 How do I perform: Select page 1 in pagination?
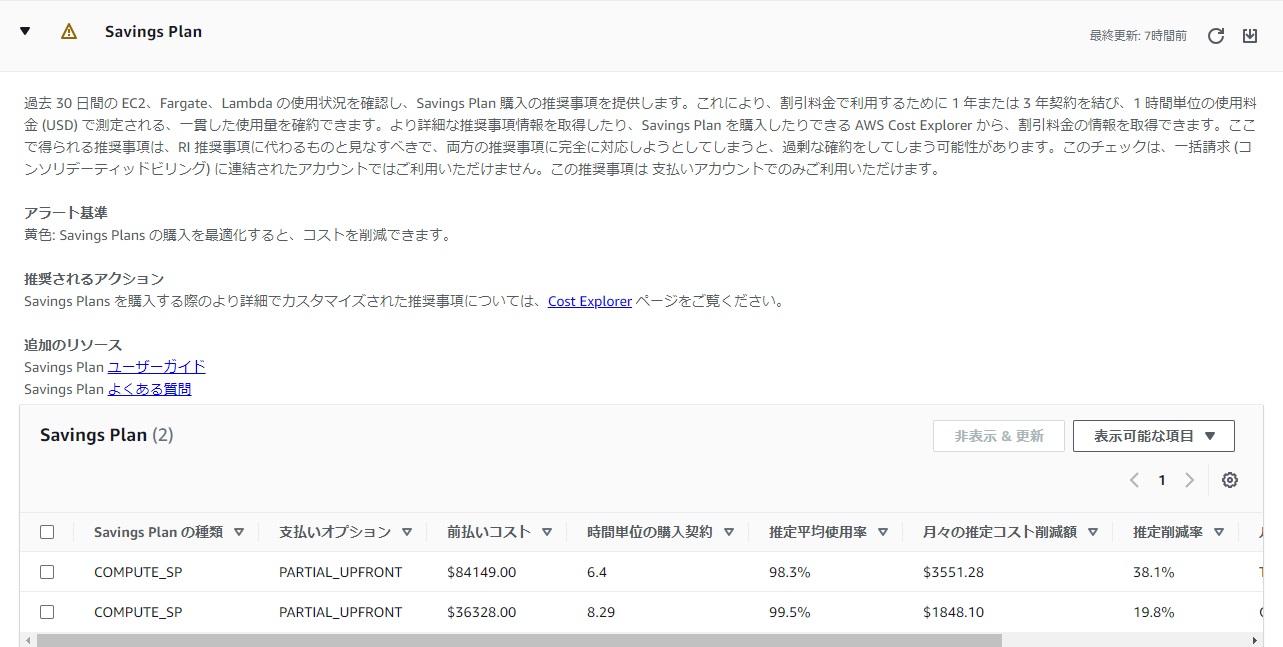tap(1162, 480)
